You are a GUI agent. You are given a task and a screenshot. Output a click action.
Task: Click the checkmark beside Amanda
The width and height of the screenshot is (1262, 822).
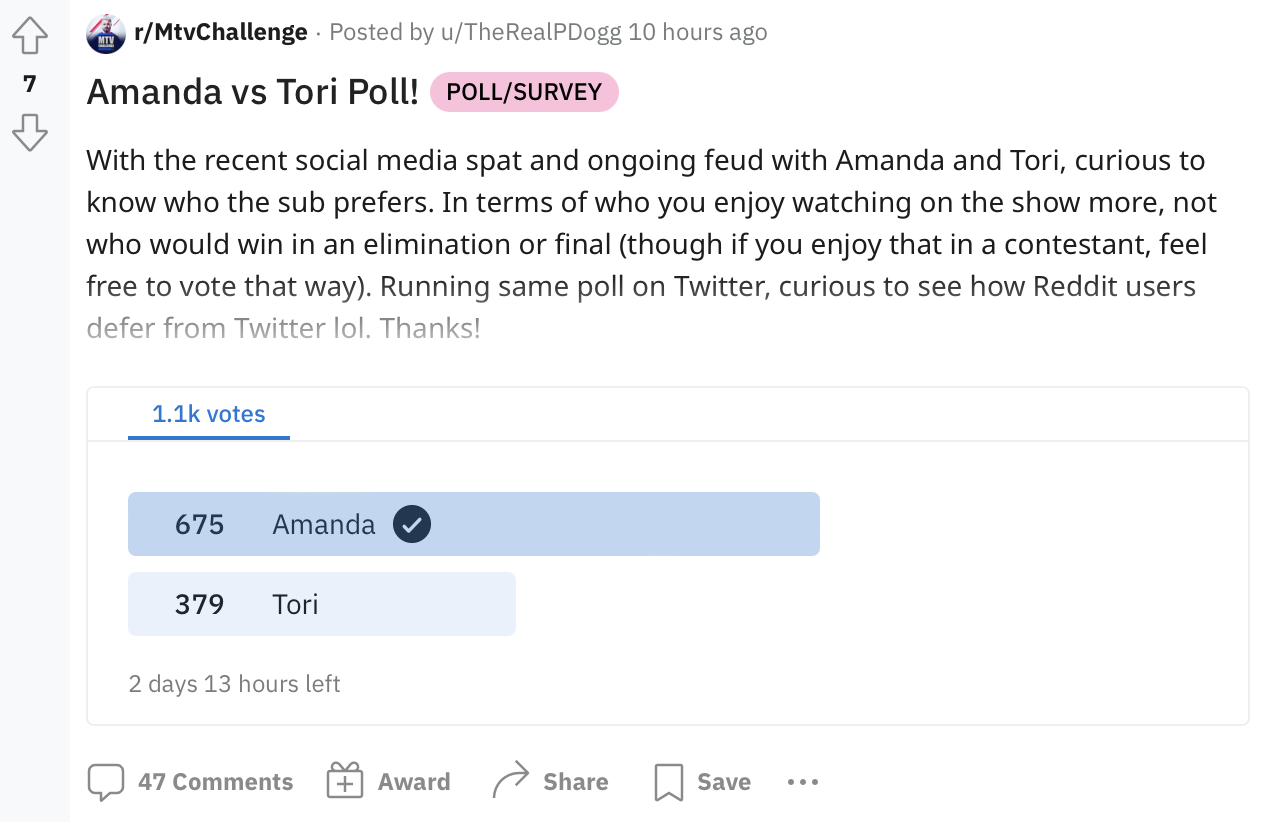pos(412,524)
